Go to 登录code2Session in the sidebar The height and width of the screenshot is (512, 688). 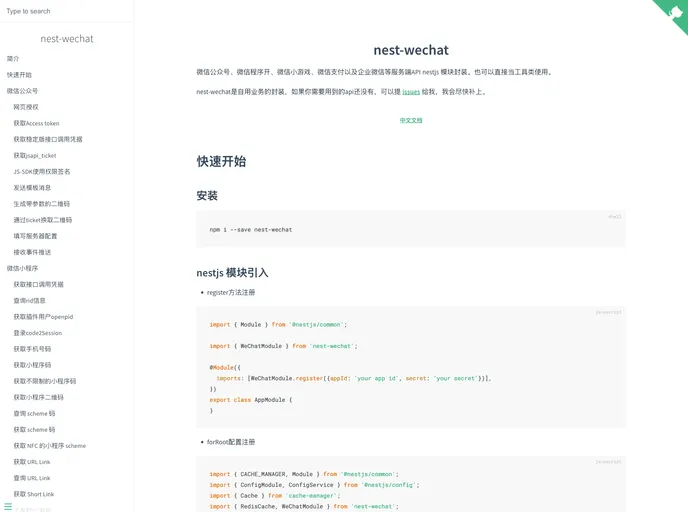click(x=38, y=333)
